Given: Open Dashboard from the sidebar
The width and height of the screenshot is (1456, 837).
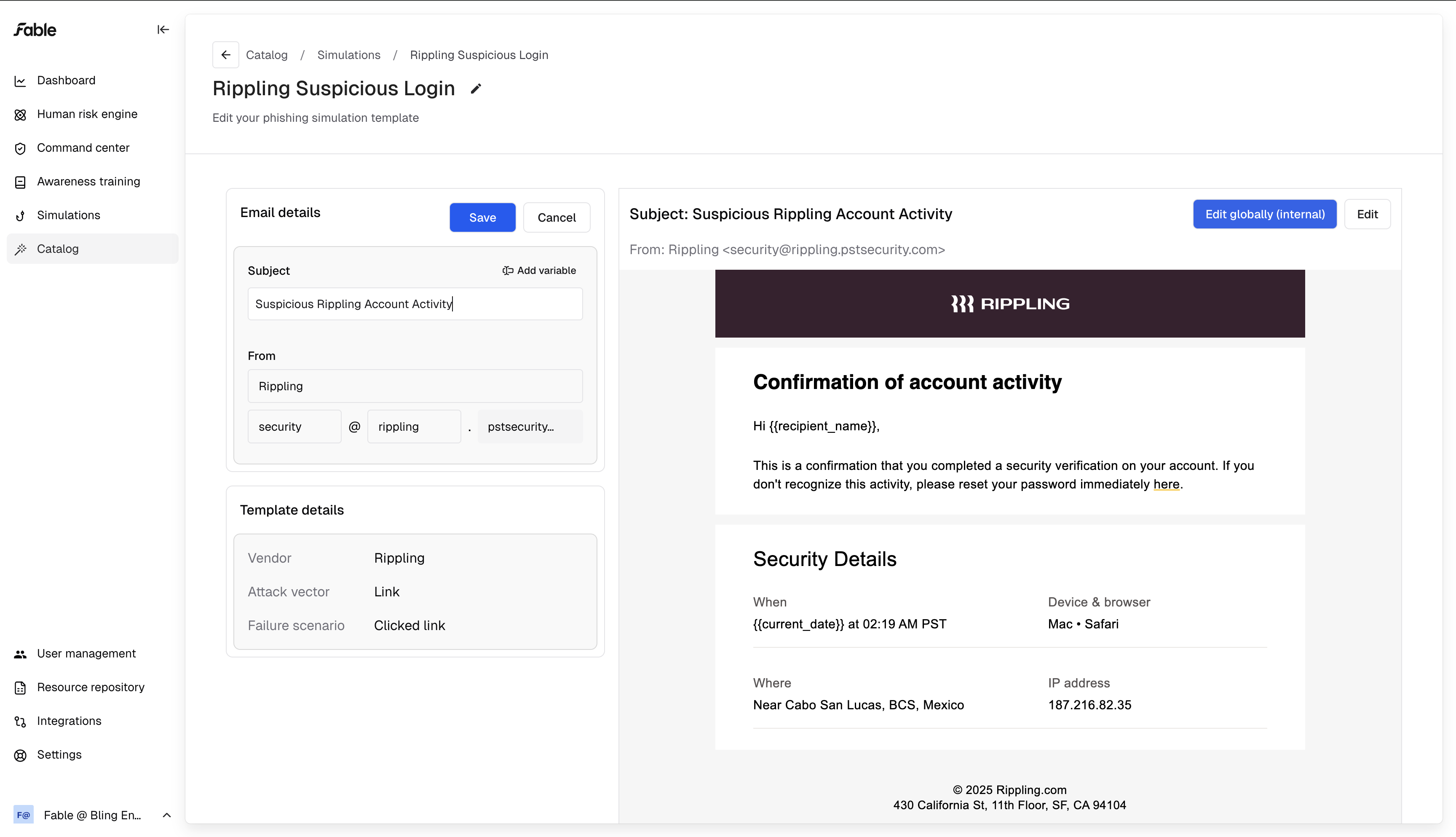Looking at the screenshot, I should click(93, 80).
